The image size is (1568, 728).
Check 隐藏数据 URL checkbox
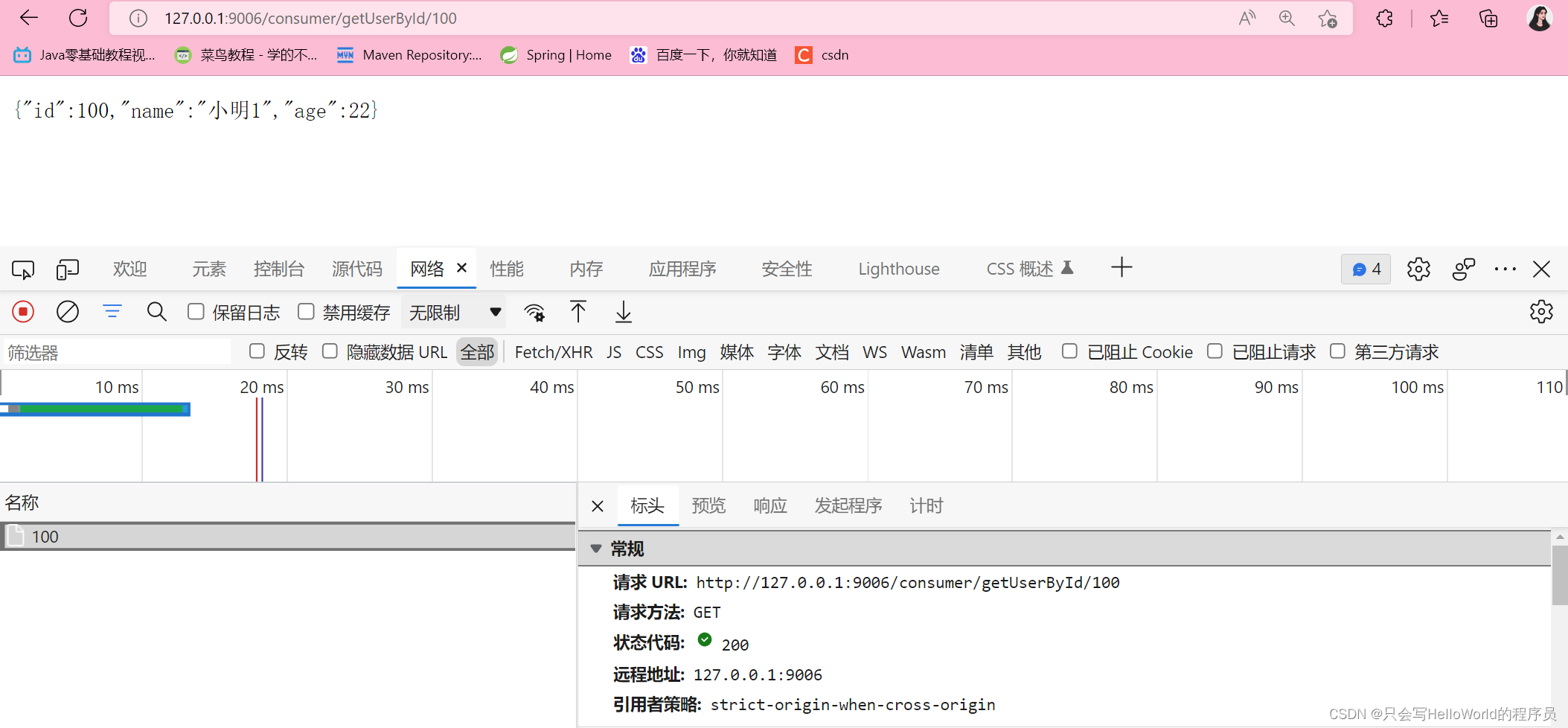tap(330, 351)
